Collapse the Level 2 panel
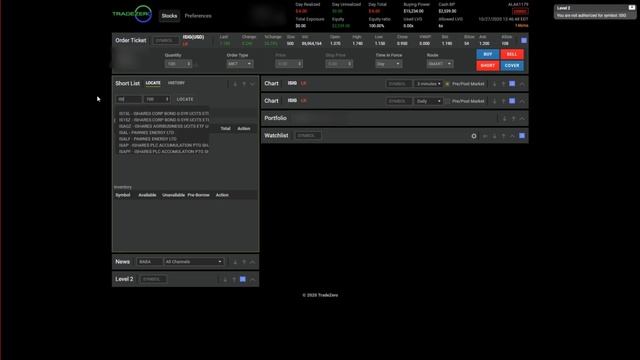The height and width of the screenshot is (360, 640). point(252,279)
